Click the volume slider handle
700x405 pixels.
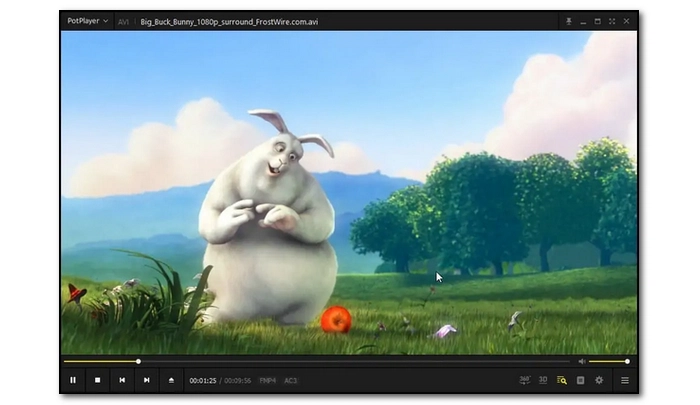click(x=627, y=361)
